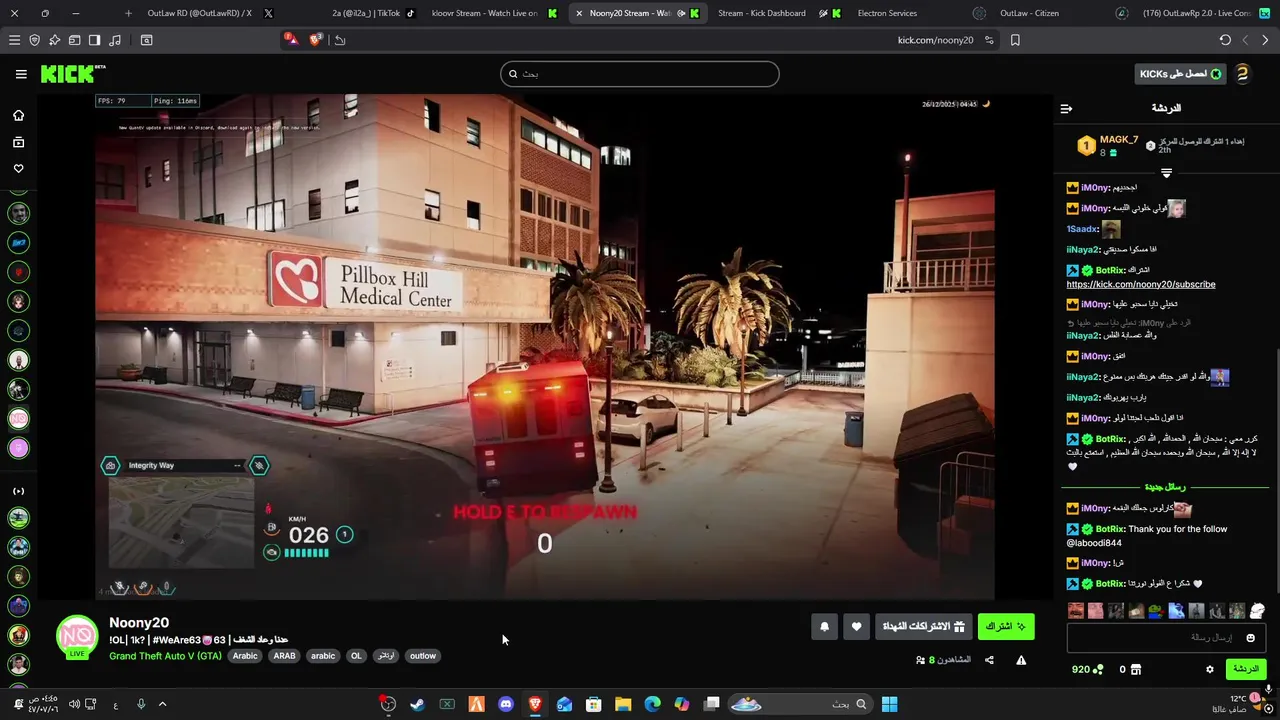This screenshot has width=1280, height=720.
Task: Toggle the browser sidebar panel
Action: pos(94,40)
